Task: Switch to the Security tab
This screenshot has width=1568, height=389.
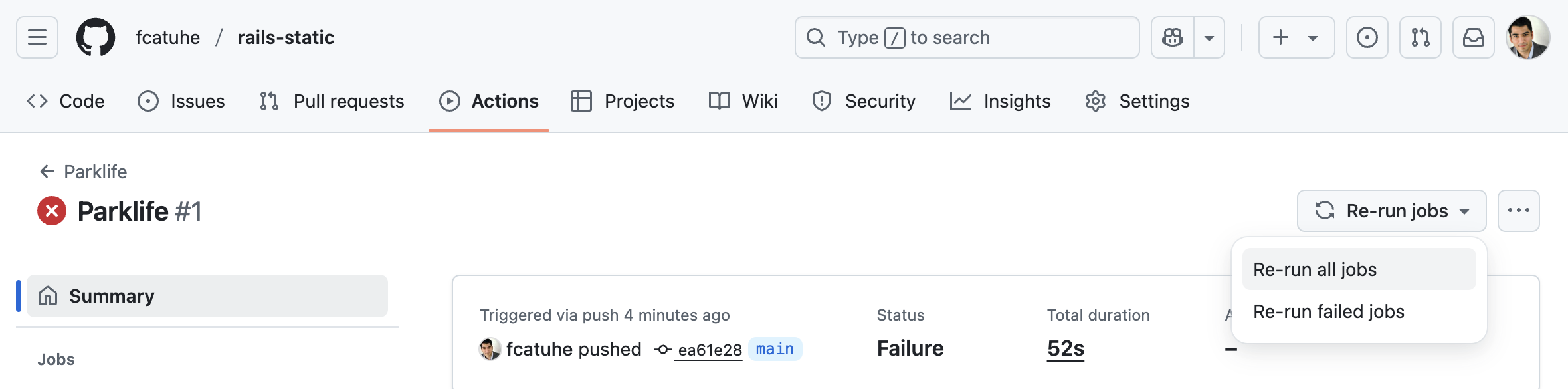Action: [x=864, y=101]
